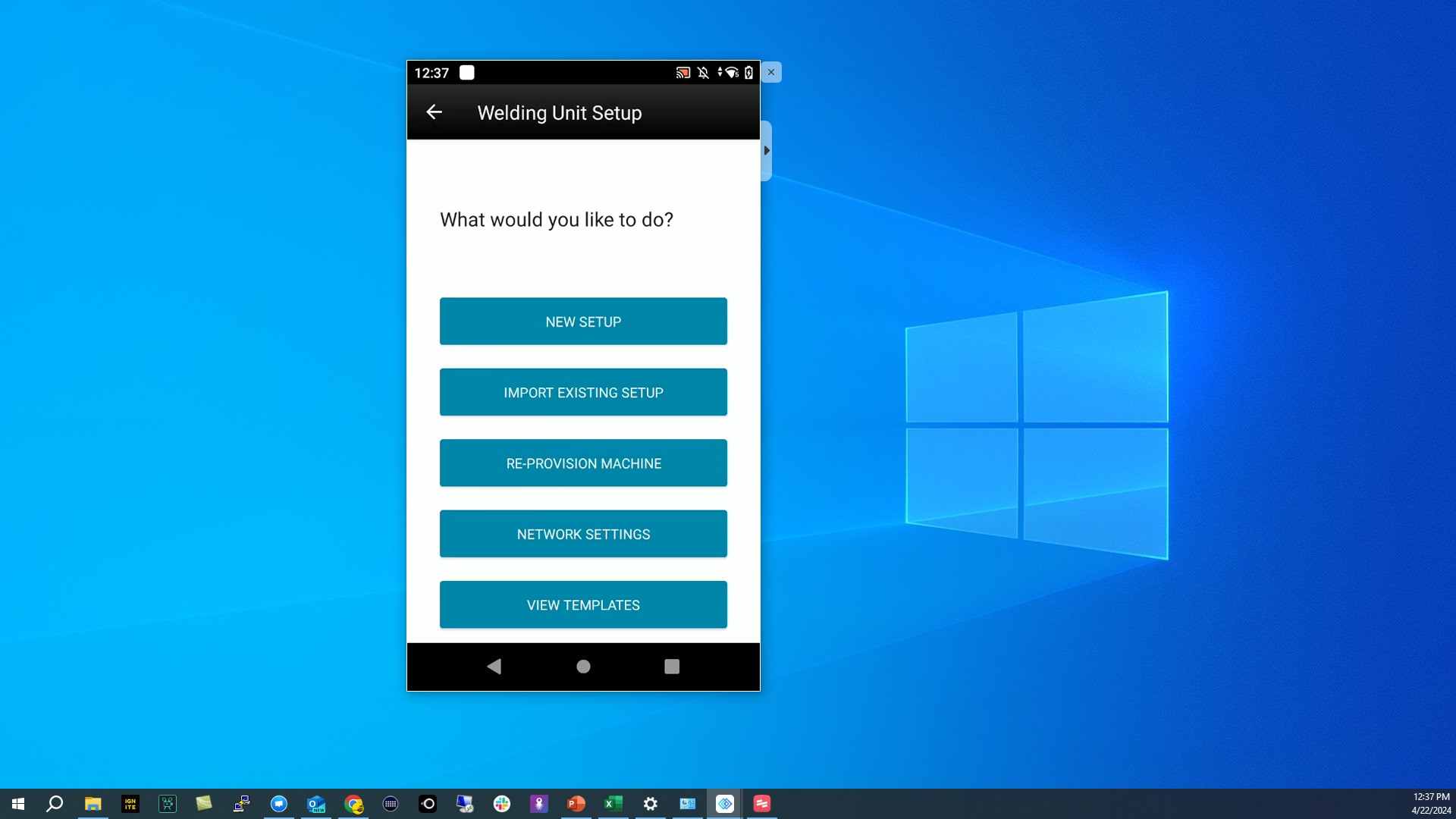
Task: Launch the Ignite app from the taskbar
Action: [x=130, y=804]
